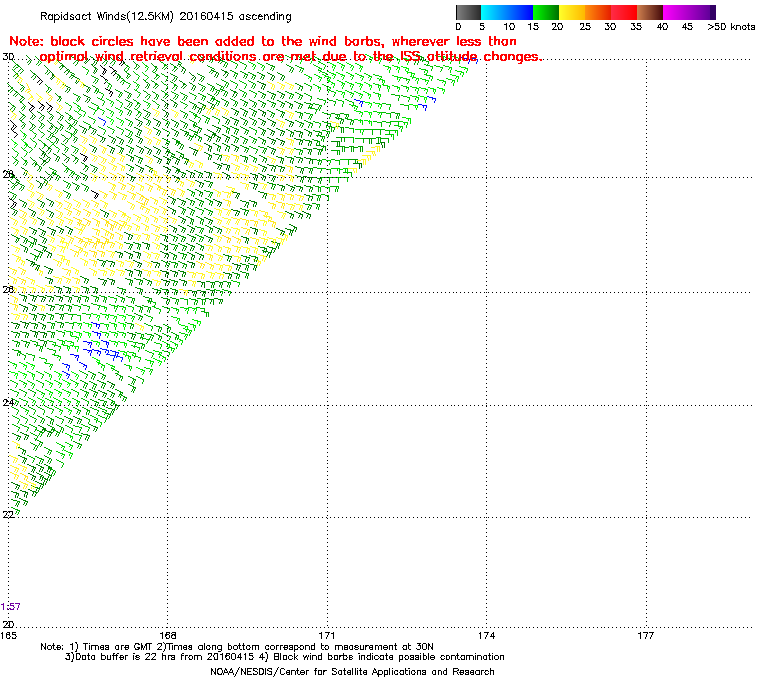Click the latitude label '20'
Image resolution: width=760 pixels, height=688 pixels.
point(8,624)
